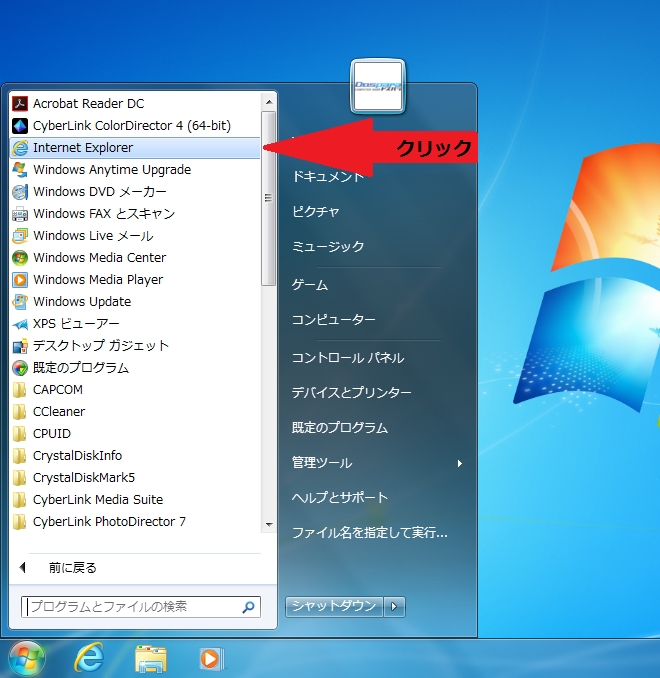Open Internet Explorer from the taskbar
The height and width of the screenshot is (678, 660).
coord(89,658)
